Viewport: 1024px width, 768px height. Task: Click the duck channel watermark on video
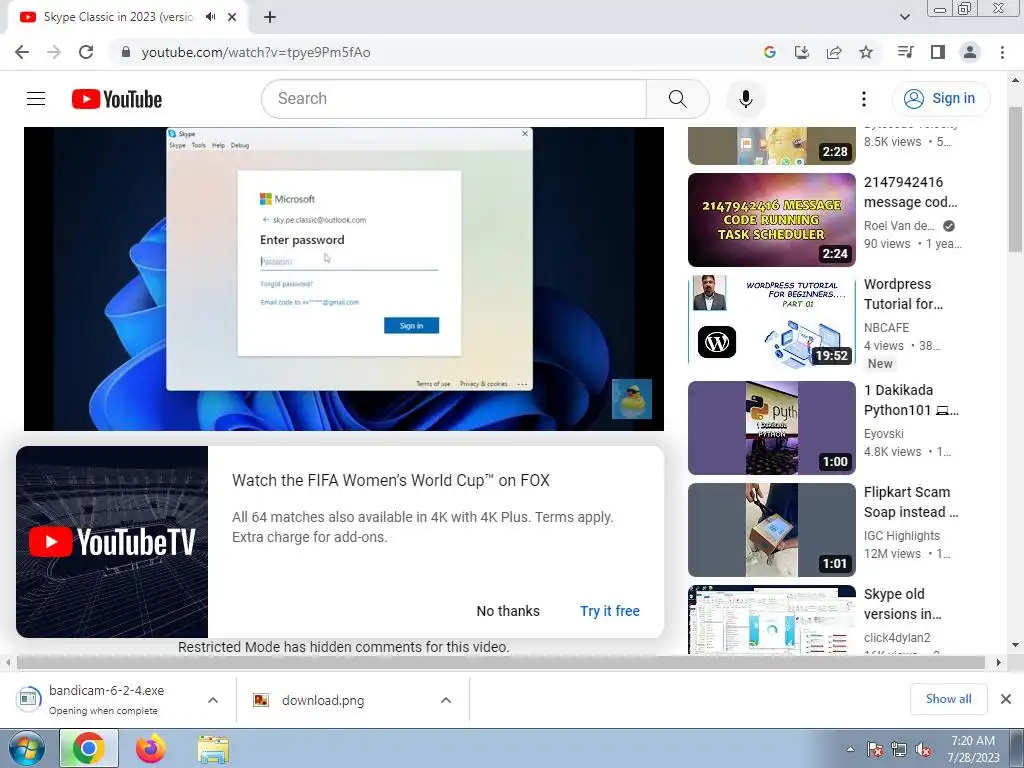tap(632, 398)
